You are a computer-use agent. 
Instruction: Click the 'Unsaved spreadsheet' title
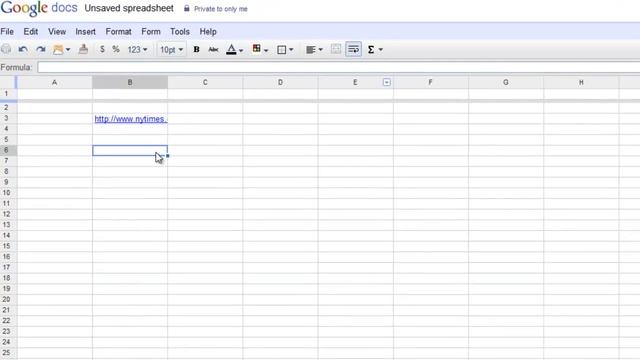click(x=129, y=8)
